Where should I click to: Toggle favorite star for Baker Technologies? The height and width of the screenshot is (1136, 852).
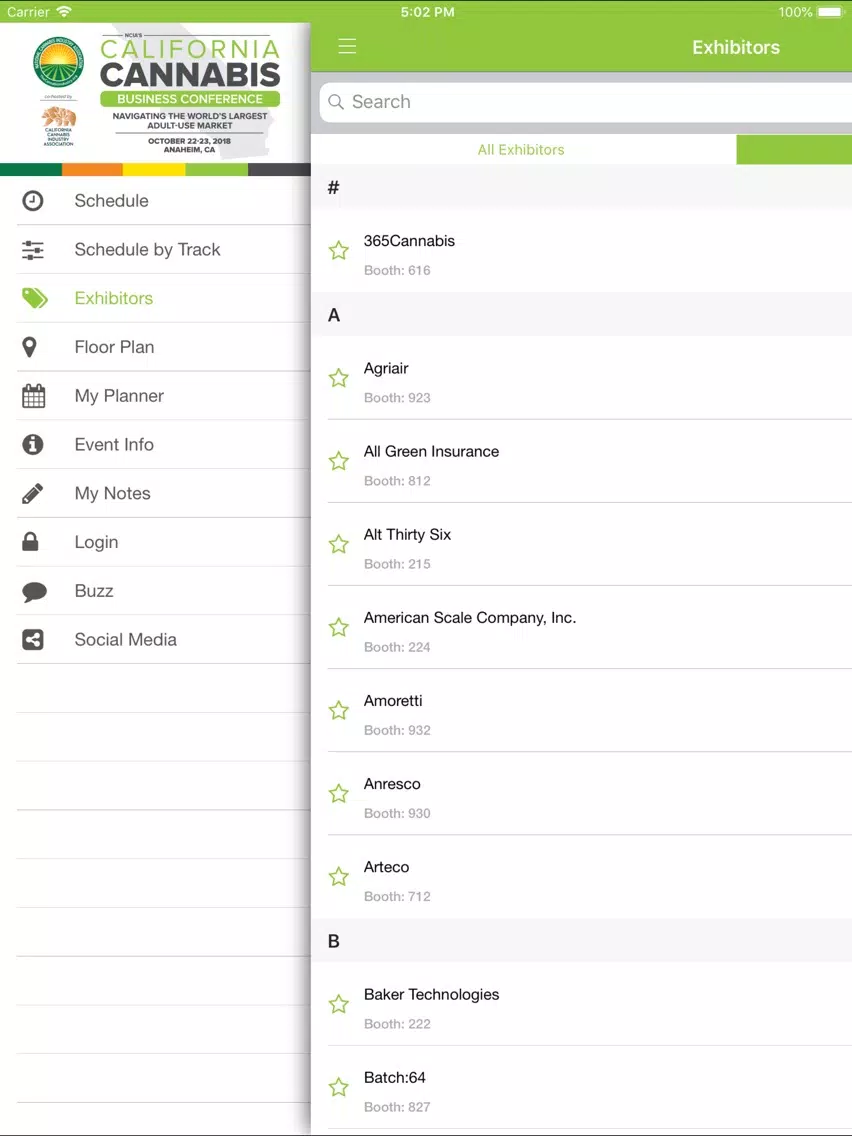click(338, 1004)
